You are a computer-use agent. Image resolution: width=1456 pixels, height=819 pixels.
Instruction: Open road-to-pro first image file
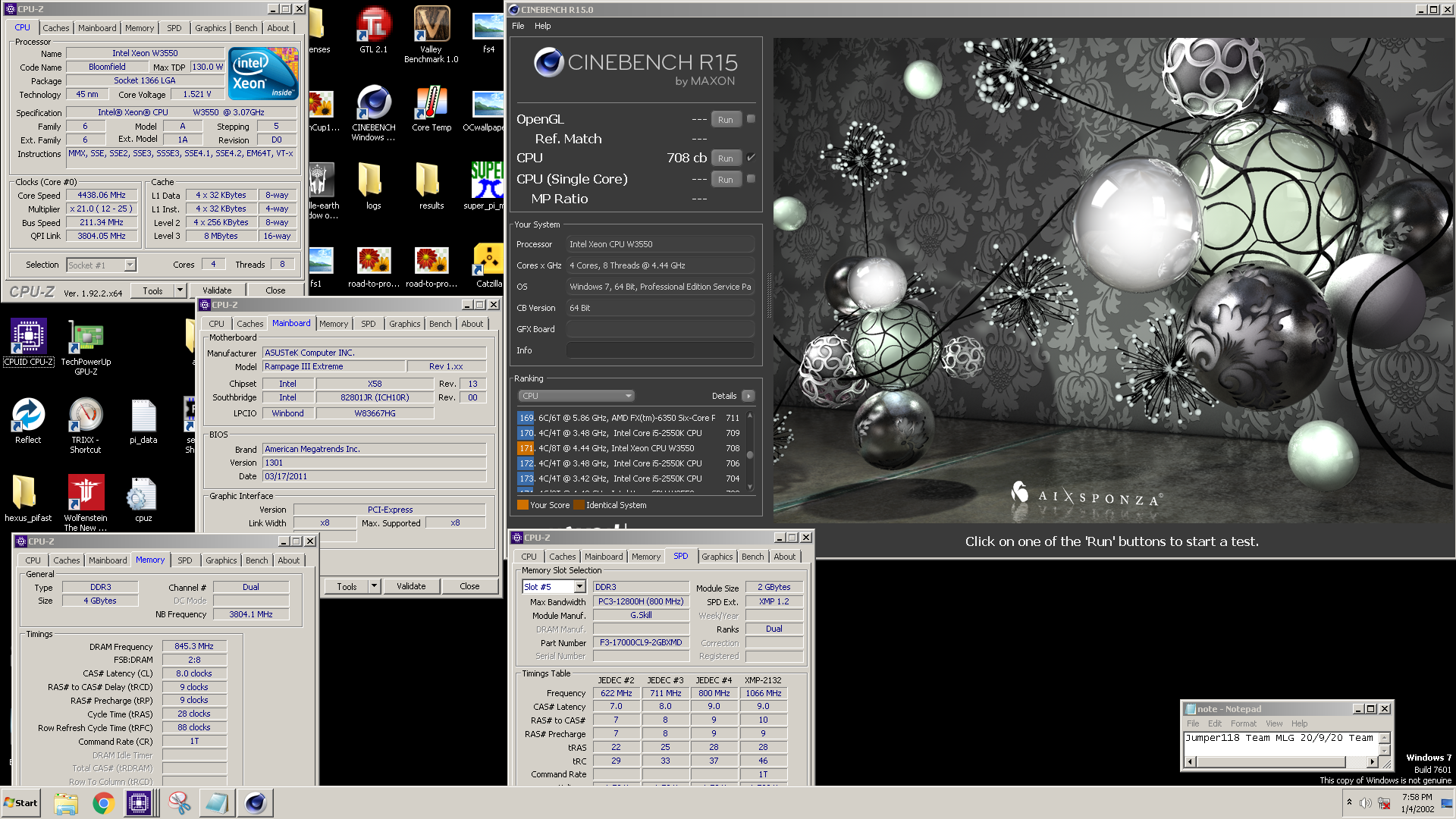(373, 267)
